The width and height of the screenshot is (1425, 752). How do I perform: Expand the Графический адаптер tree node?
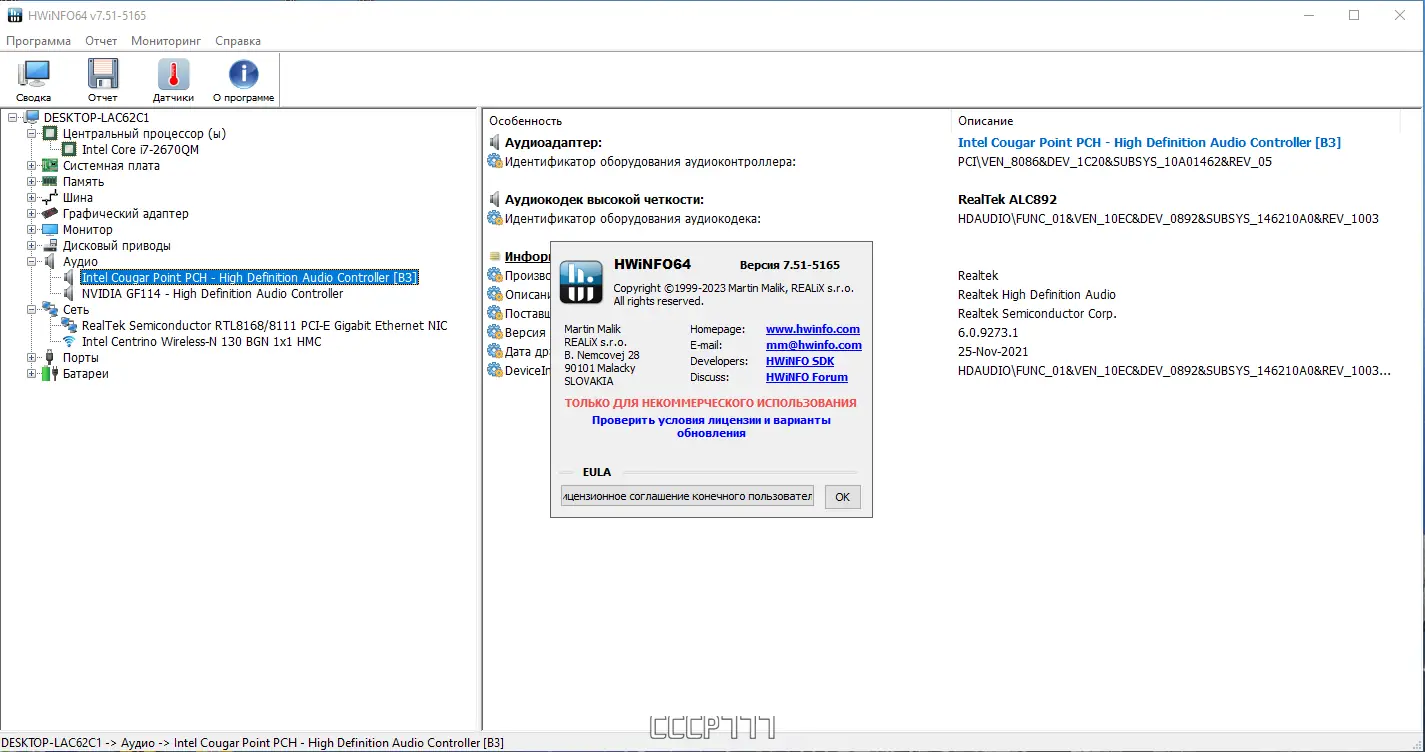32,214
